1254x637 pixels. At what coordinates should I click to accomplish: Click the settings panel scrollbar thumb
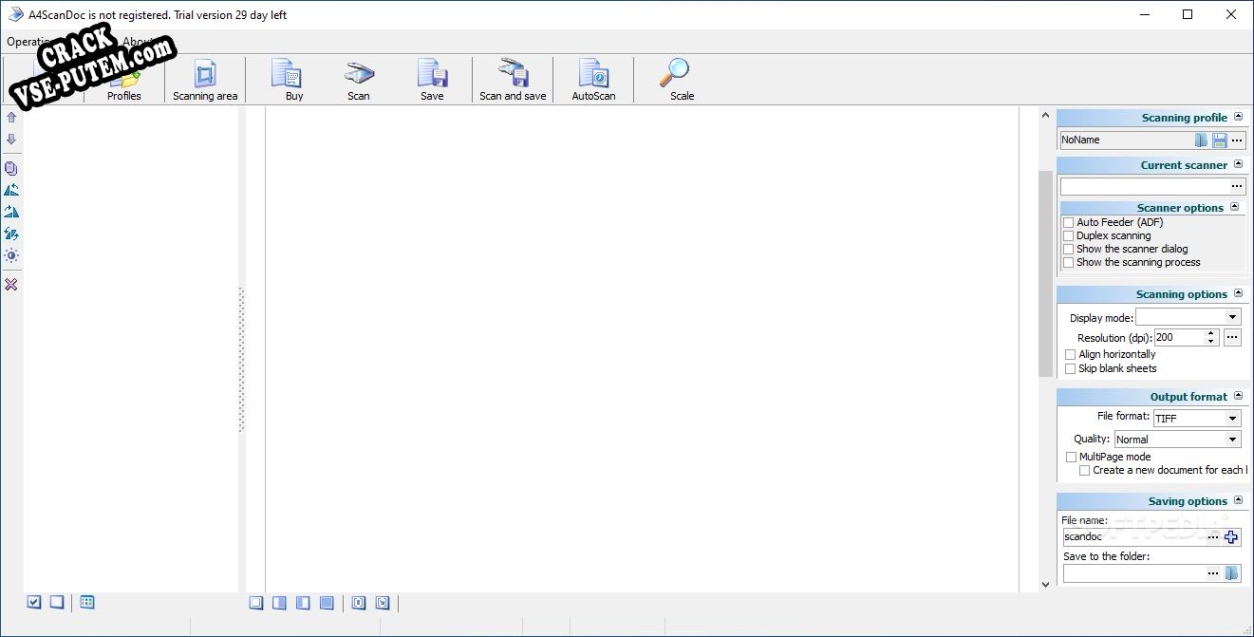coord(1046,273)
